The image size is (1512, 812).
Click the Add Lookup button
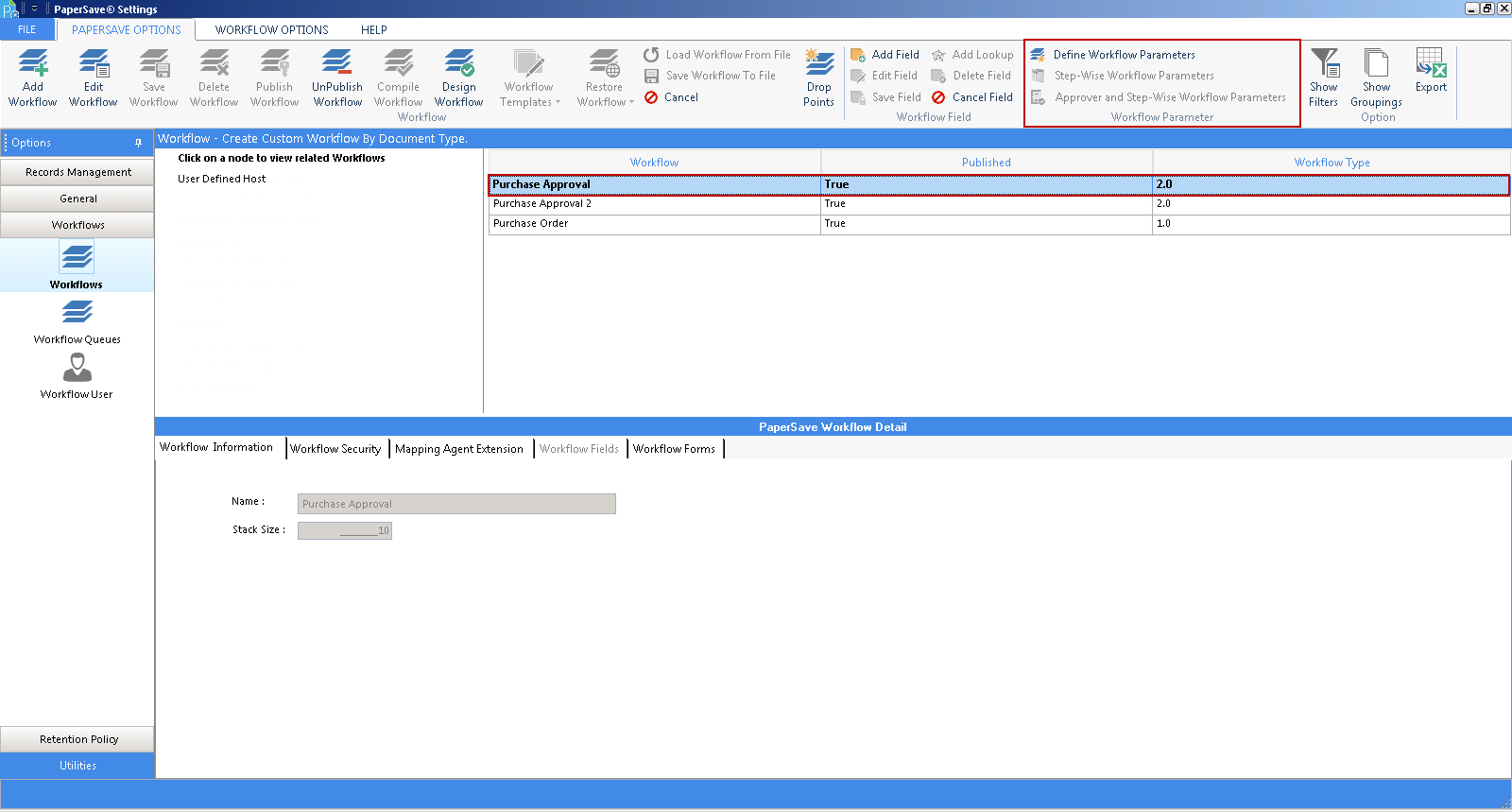(972, 55)
